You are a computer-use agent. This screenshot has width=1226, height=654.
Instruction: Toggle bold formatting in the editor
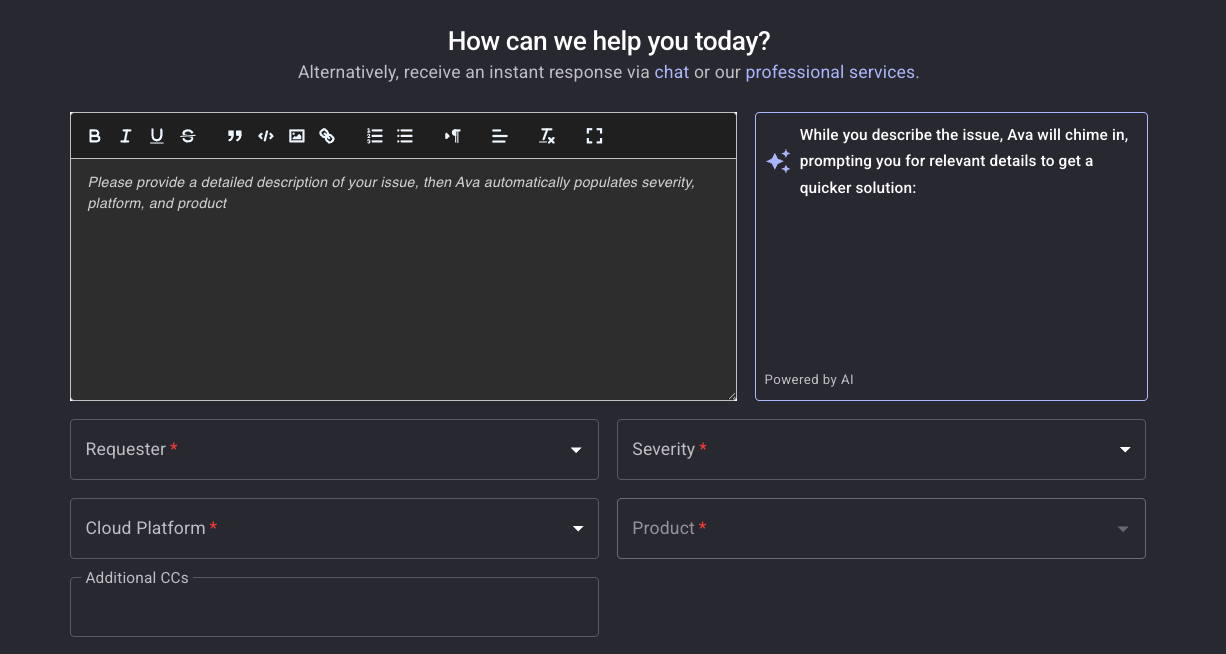(95, 136)
